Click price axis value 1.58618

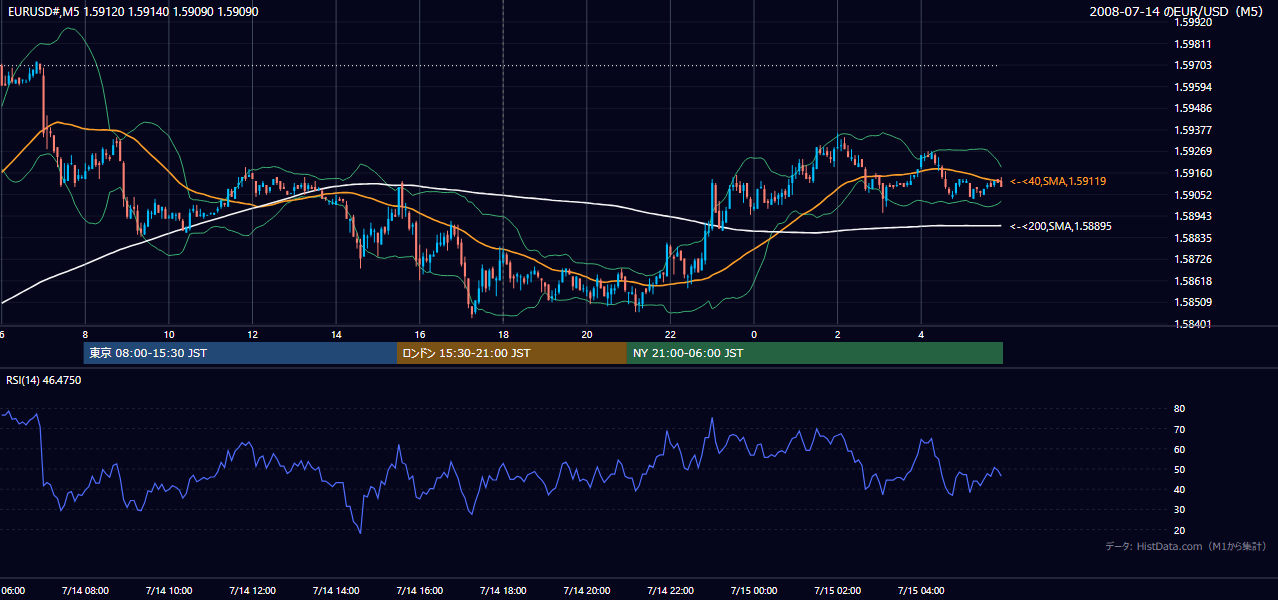(x=1193, y=281)
